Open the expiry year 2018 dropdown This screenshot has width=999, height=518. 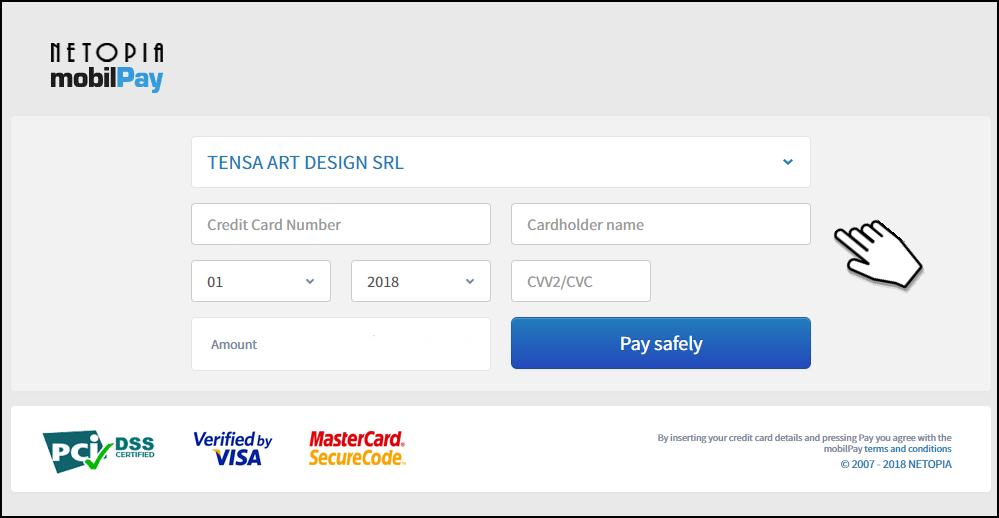(x=420, y=281)
